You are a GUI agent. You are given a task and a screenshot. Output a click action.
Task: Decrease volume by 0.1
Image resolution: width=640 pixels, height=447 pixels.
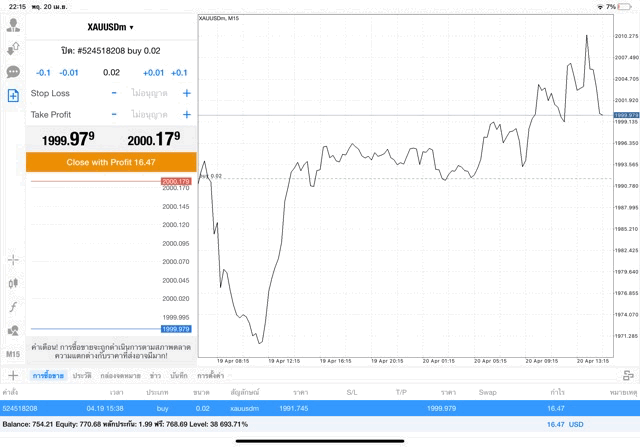point(43,73)
